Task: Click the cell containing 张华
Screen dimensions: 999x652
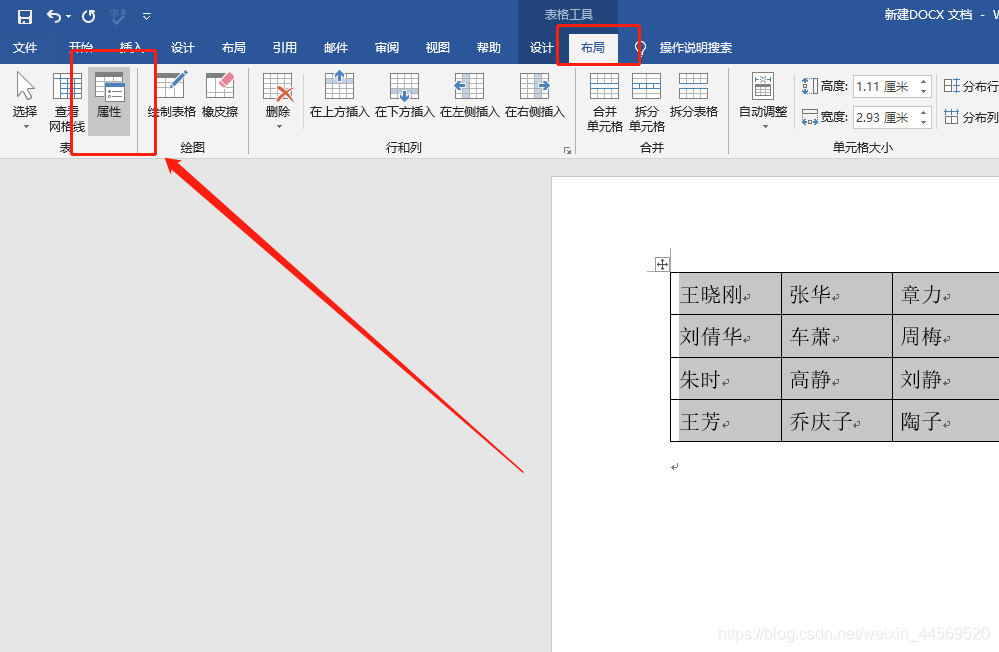Action: coord(837,294)
